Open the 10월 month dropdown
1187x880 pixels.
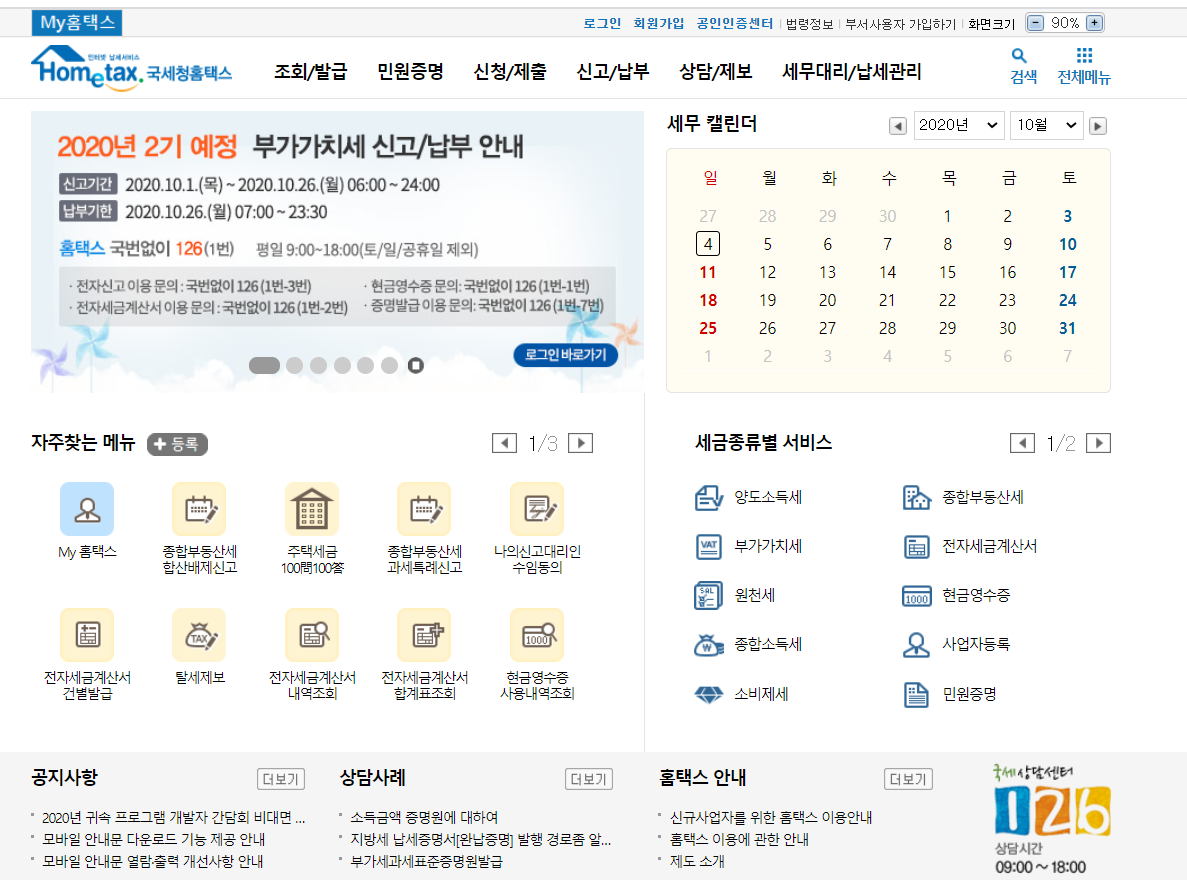[1047, 125]
